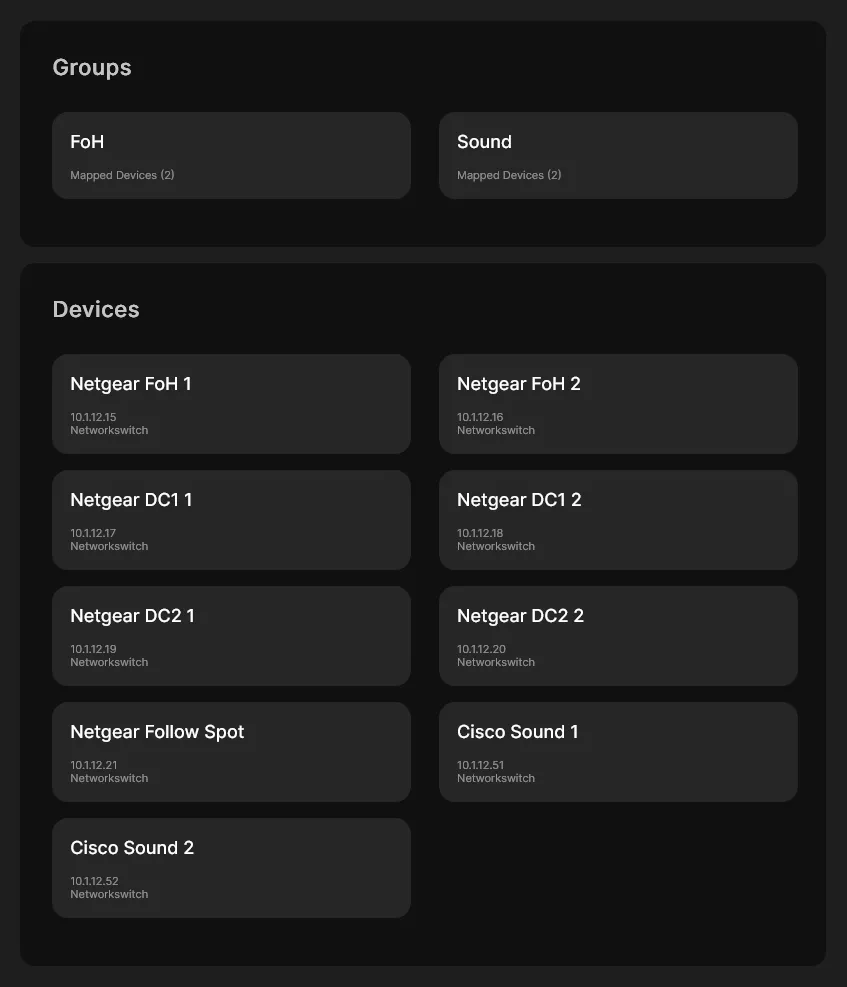
Task: Click the Devices section heading
Action: [x=96, y=310]
